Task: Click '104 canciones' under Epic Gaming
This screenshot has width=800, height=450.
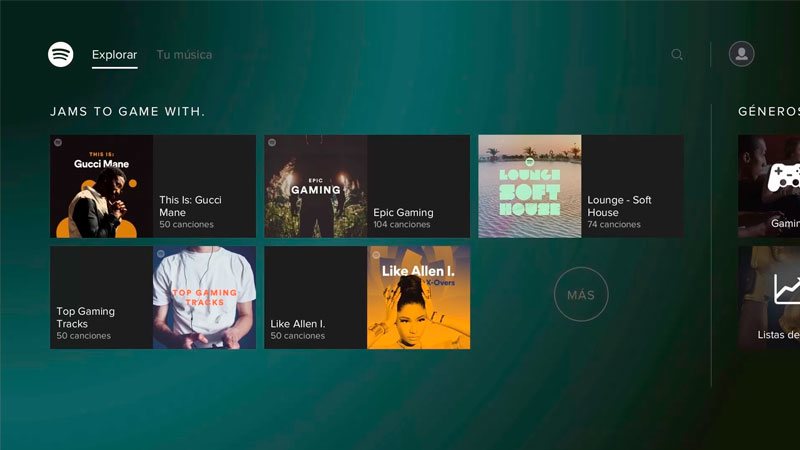Action: pyautogui.click(x=402, y=224)
